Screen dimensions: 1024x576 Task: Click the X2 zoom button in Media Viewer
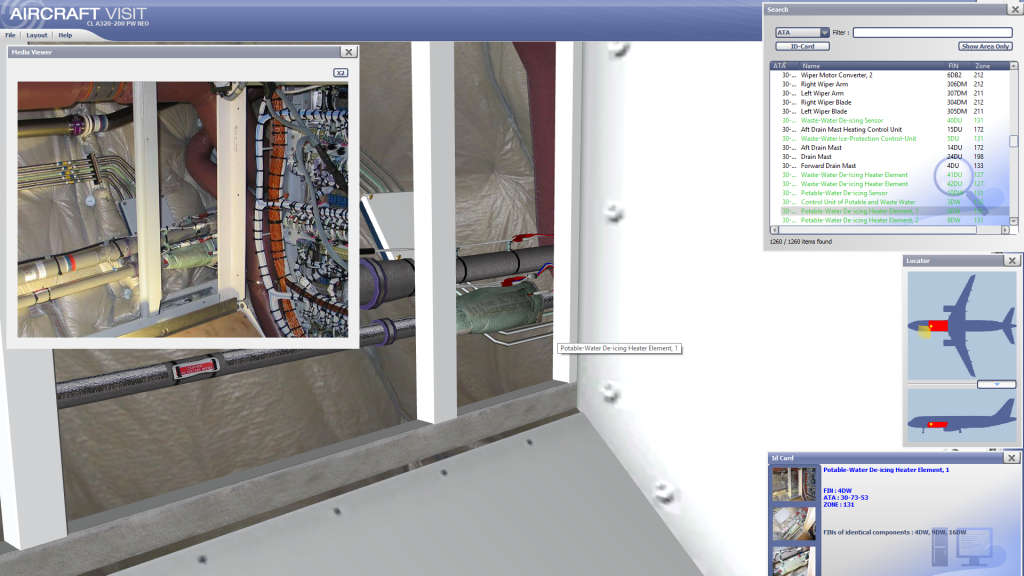tap(340, 73)
